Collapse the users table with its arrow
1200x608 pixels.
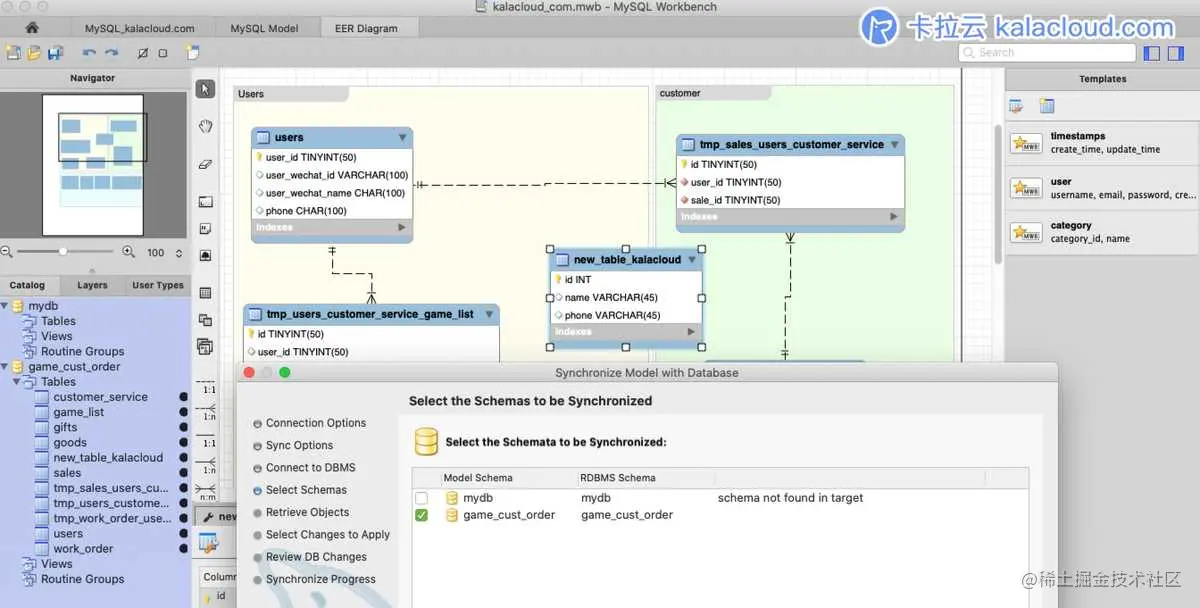(x=402, y=137)
